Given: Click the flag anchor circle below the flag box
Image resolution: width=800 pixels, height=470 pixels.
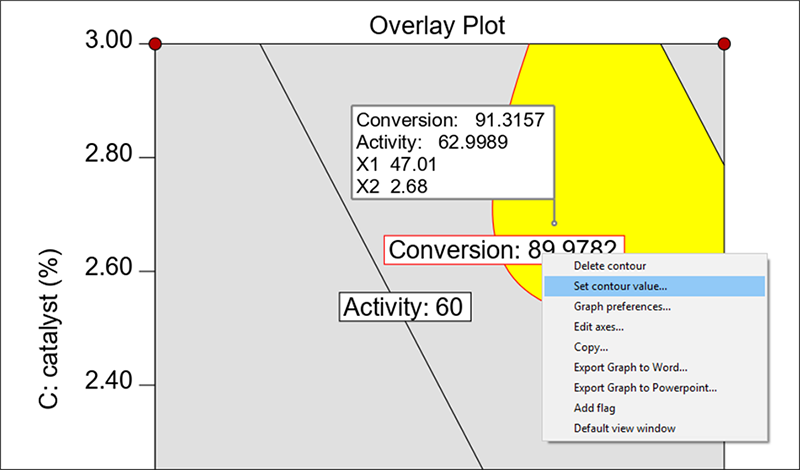Looking at the screenshot, I should tap(554, 223).
